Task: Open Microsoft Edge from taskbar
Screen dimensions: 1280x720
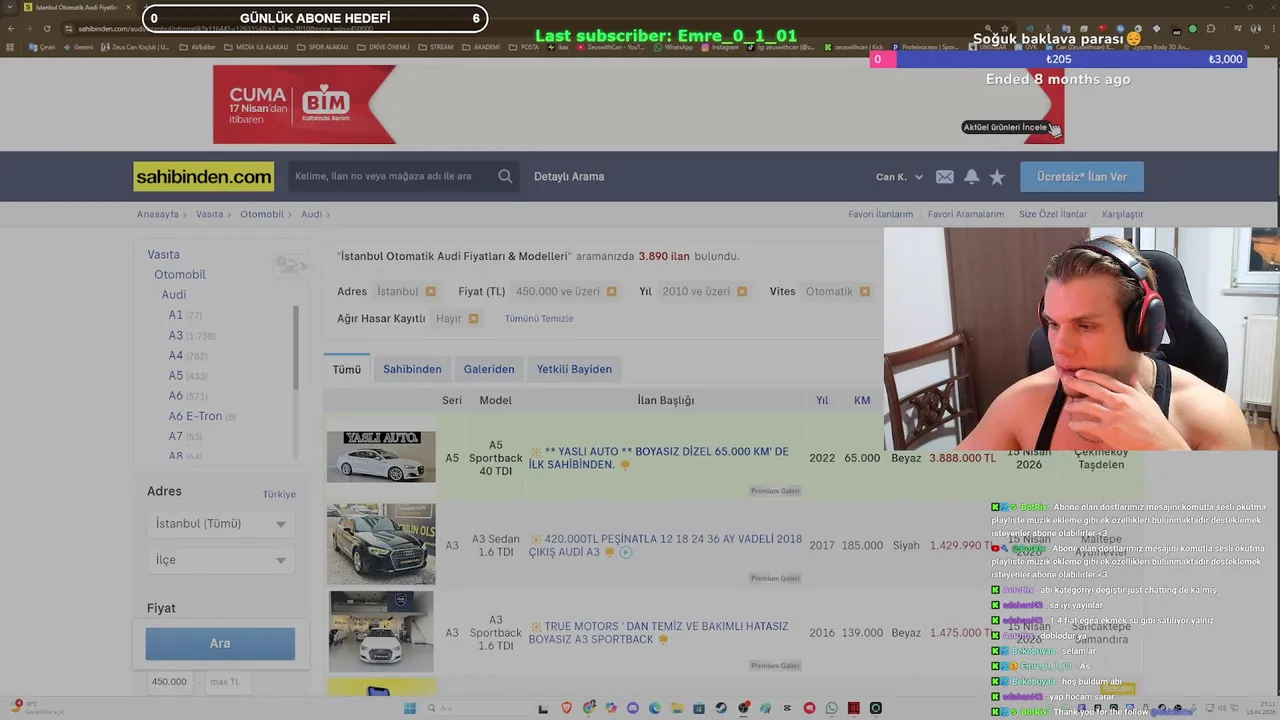Action: click(655, 708)
